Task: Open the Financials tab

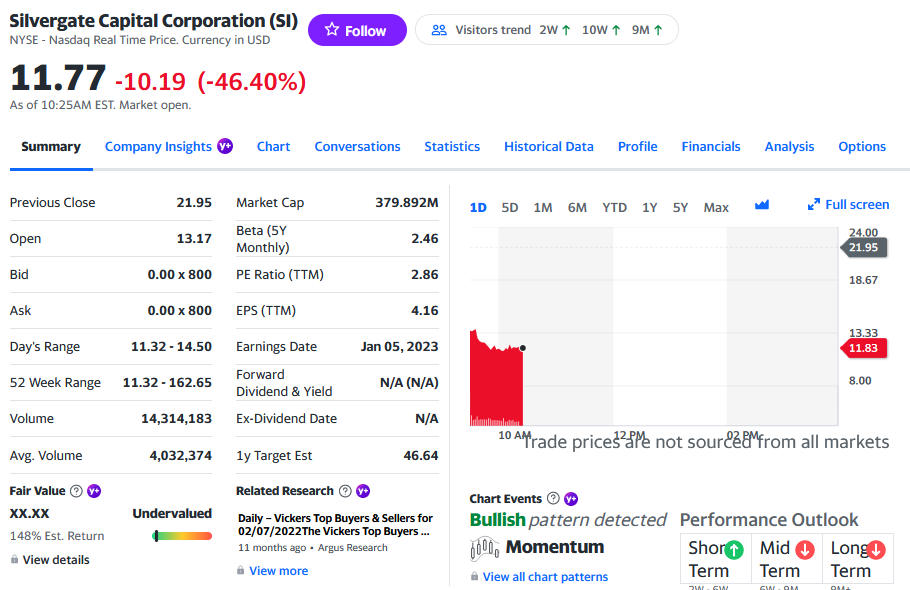Action: tap(711, 147)
